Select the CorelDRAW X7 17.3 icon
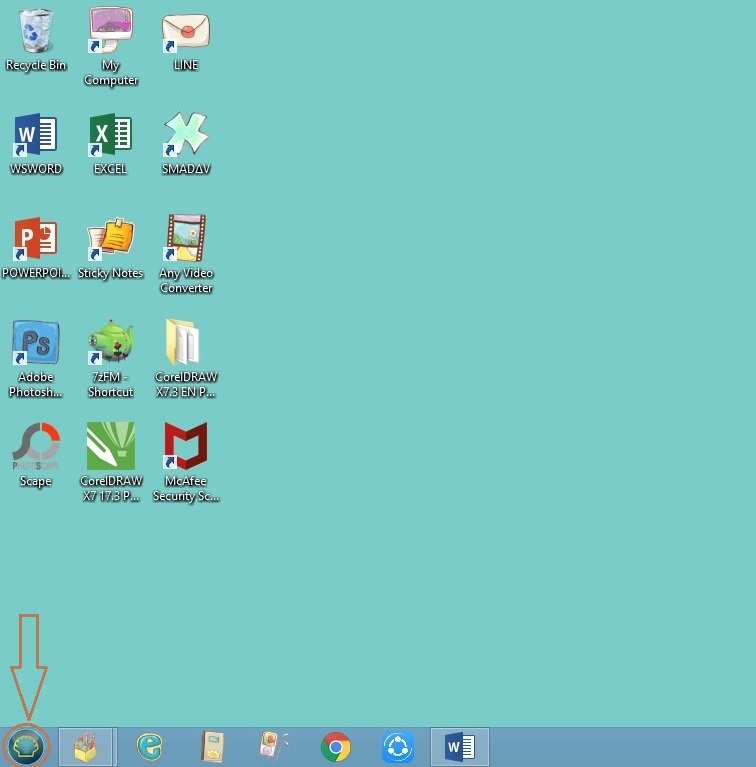 pos(111,446)
